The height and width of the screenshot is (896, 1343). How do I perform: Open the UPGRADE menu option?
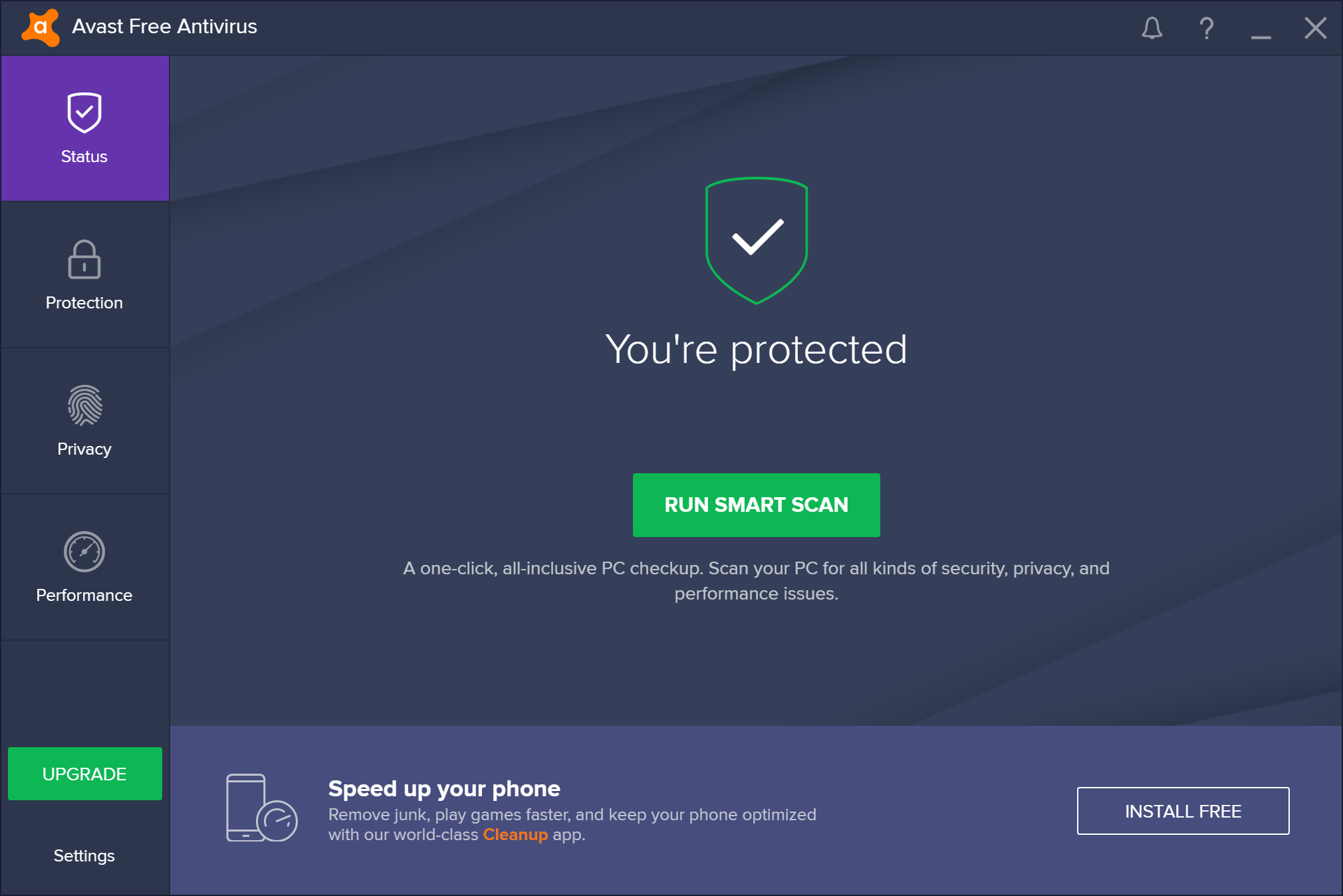[85, 773]
